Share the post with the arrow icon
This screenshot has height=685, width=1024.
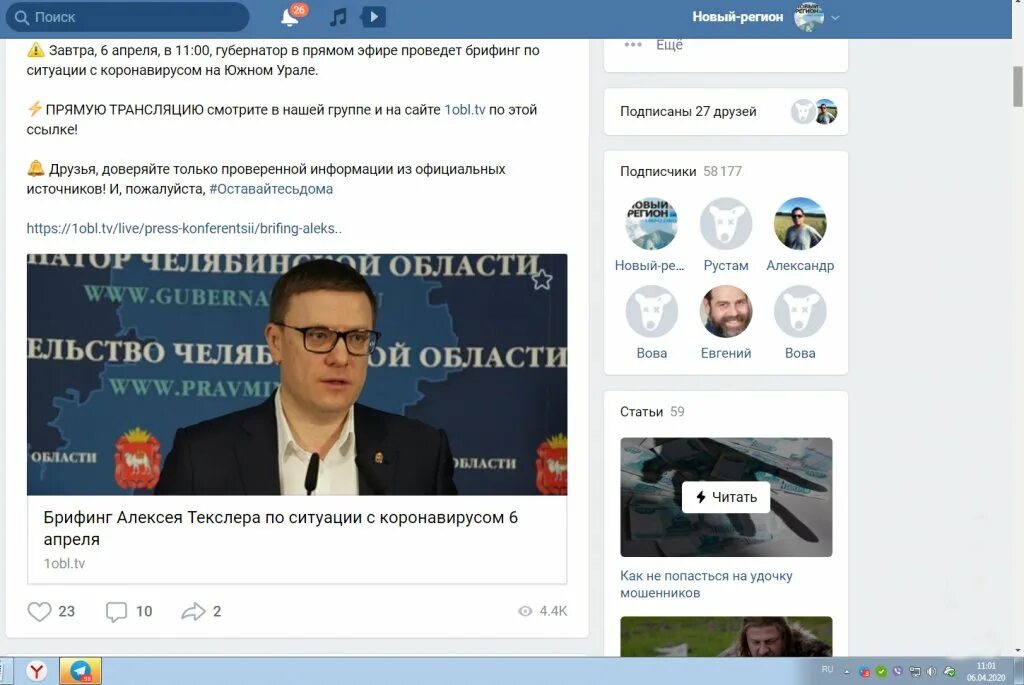[x=193, y=611]
